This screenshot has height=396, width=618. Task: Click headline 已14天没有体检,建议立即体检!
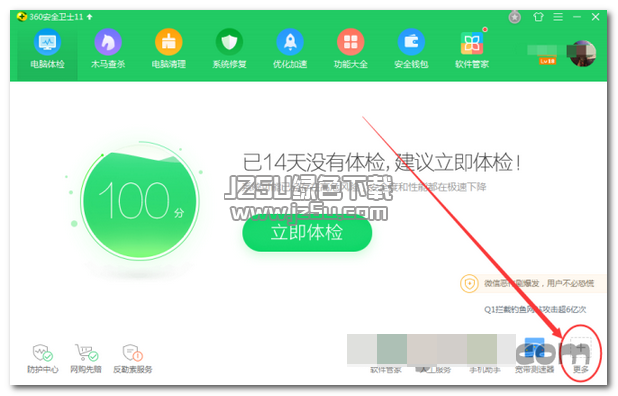click(x=382, y=162)
